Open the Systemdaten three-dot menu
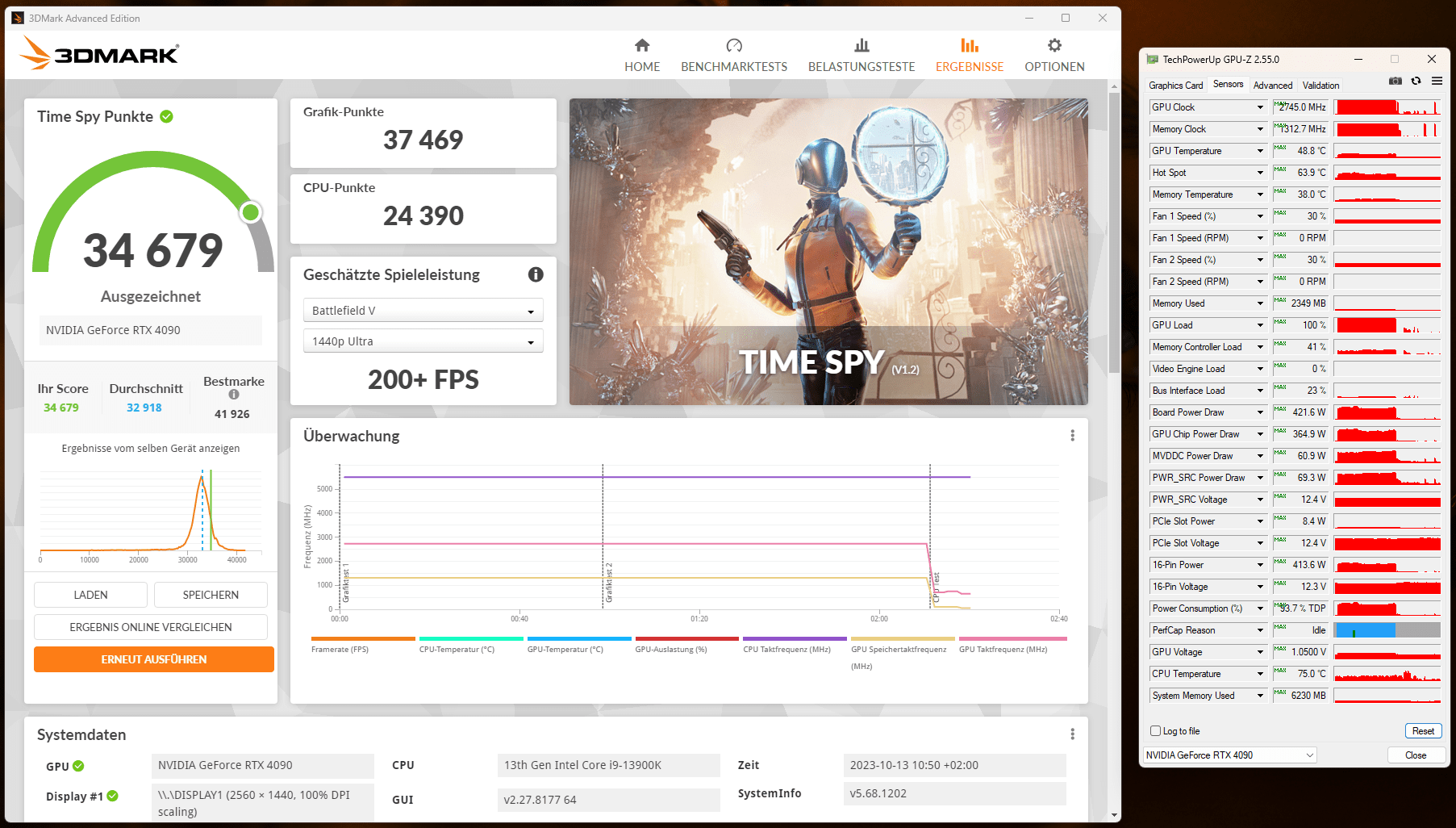Image resolution: width=1456 pixels, height=828 pixels. pos(1072,734)
